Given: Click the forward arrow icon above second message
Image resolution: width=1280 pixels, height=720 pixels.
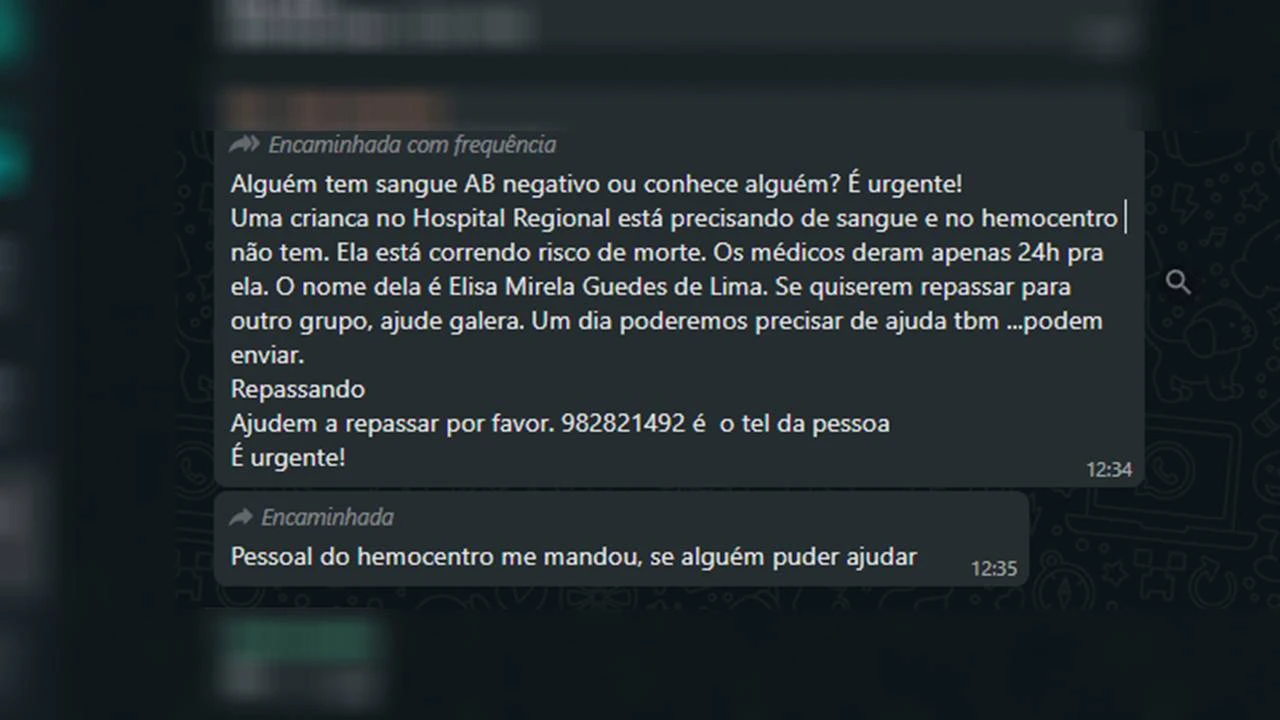Looking at the screenshot, I should (x=241, y=517).
